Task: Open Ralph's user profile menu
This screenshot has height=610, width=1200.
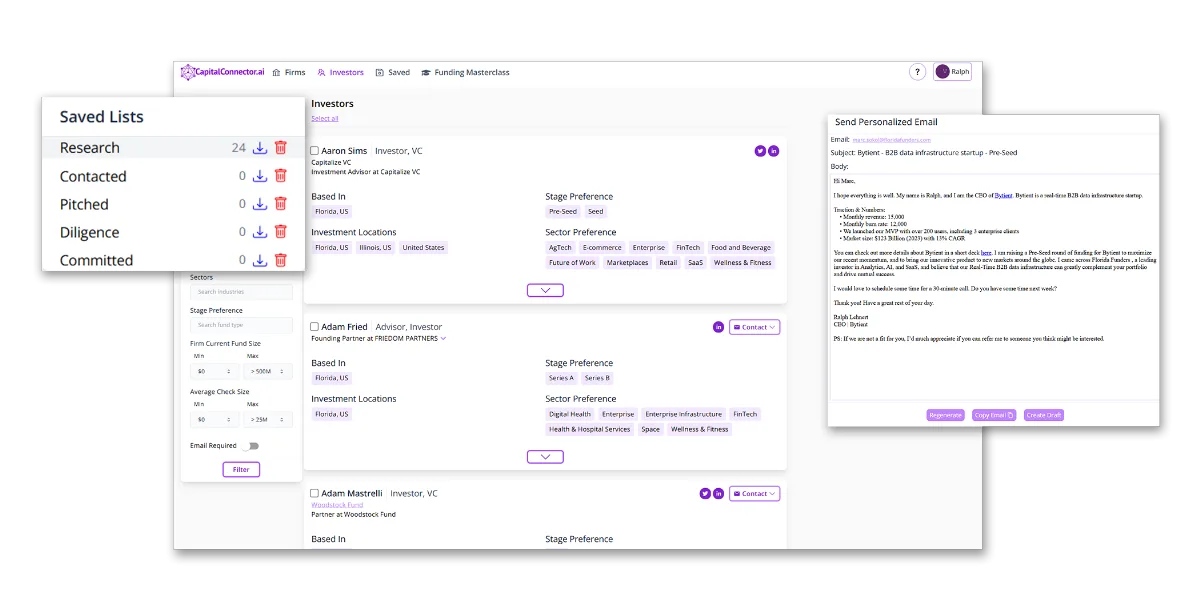Action: click(952, 72)
